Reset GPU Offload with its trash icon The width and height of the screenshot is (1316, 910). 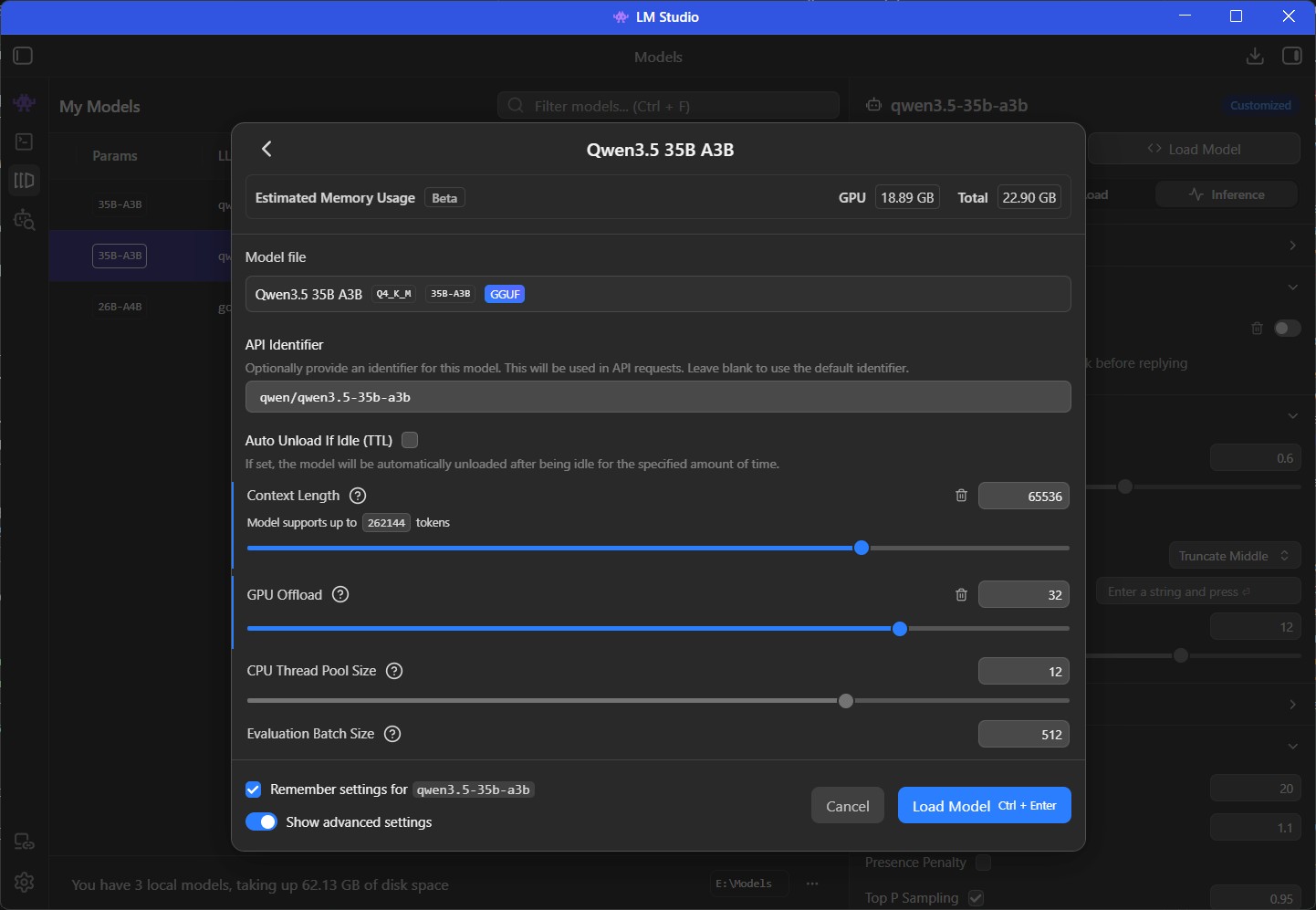(x=961, y=595)
